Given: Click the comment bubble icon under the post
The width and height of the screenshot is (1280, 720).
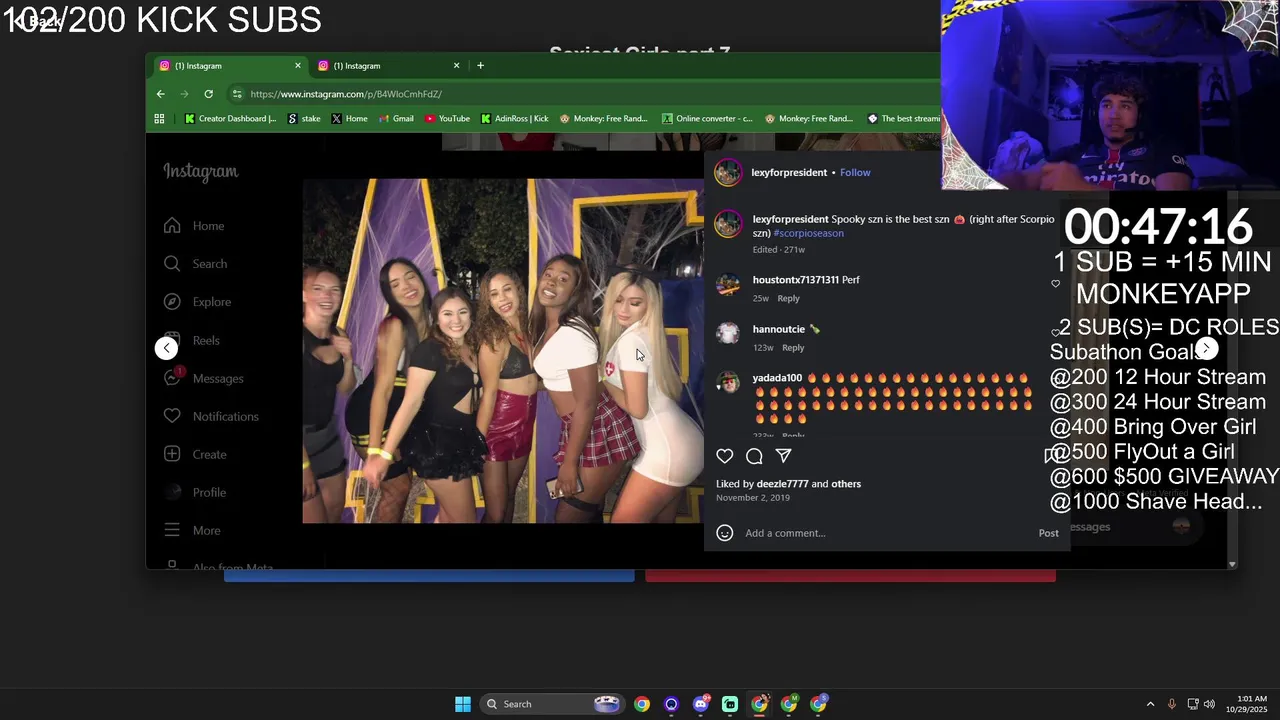Looking at the screenshot, I should tap(754, 456).
